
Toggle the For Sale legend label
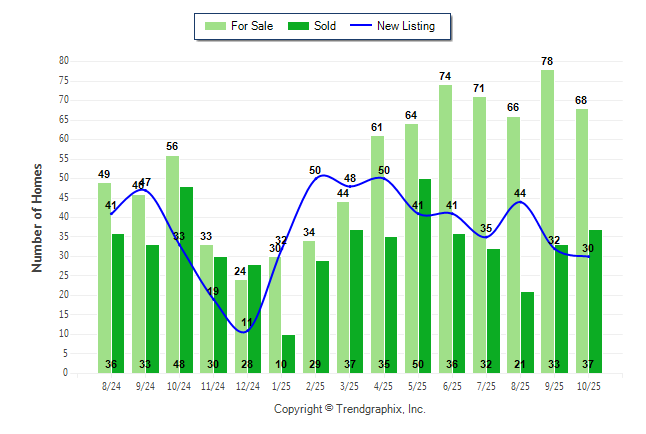tap(251, 26)
